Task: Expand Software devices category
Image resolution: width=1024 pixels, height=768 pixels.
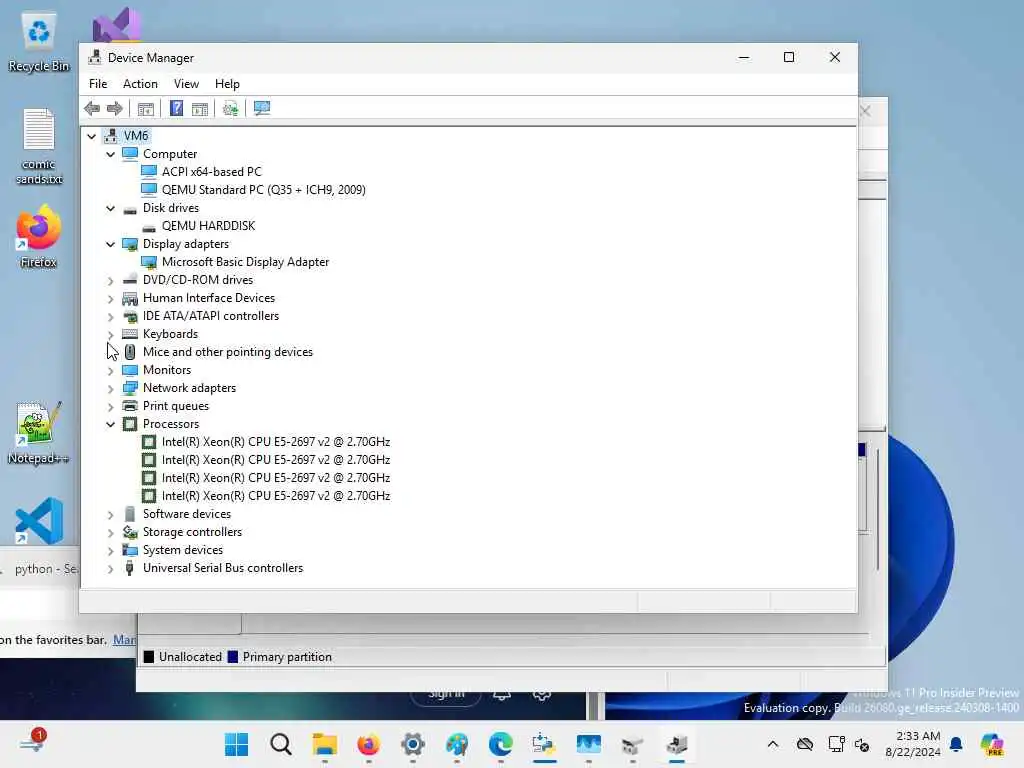Action: coord(110,515)
